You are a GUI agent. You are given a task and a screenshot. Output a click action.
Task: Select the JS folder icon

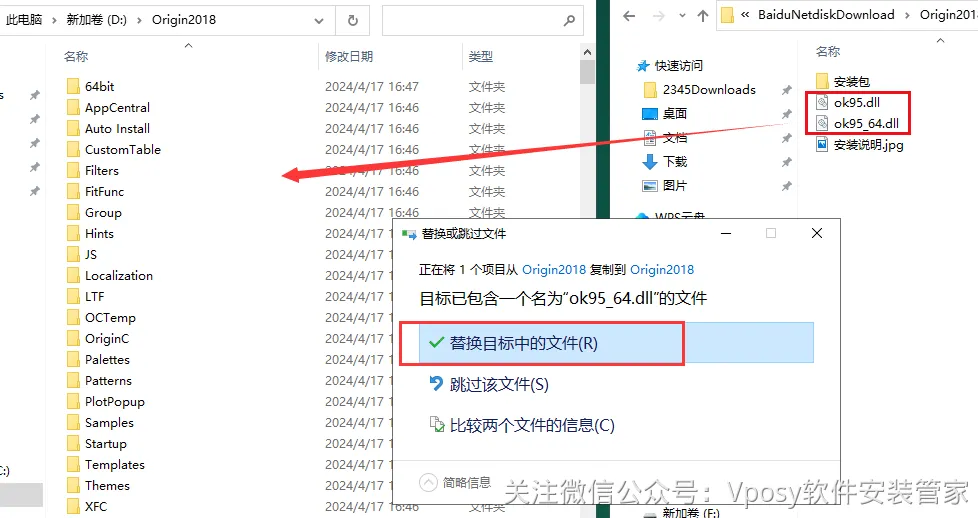tap(74, 255)
